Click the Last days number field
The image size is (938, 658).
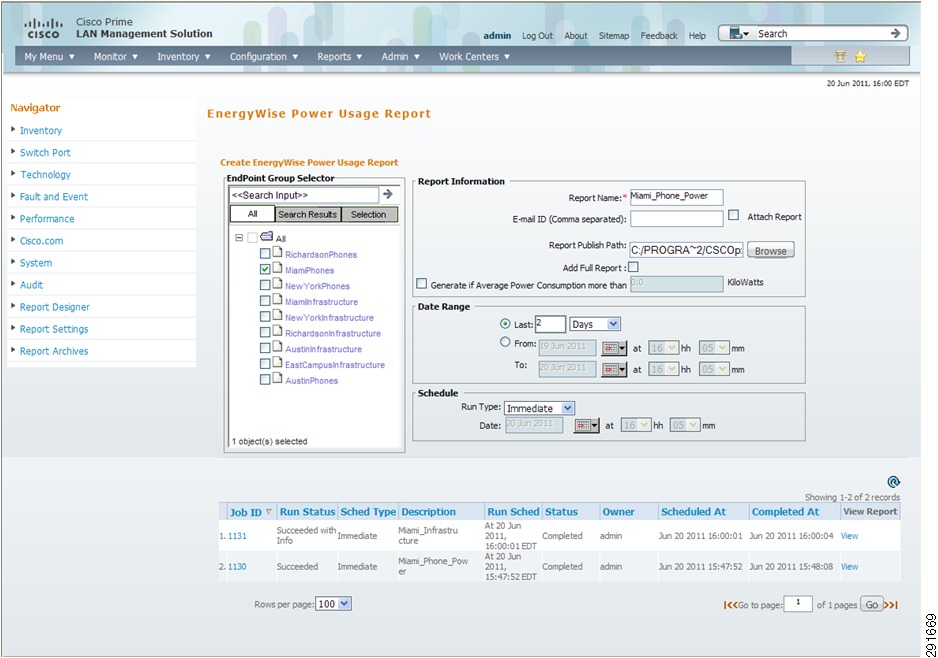point(550,324)
